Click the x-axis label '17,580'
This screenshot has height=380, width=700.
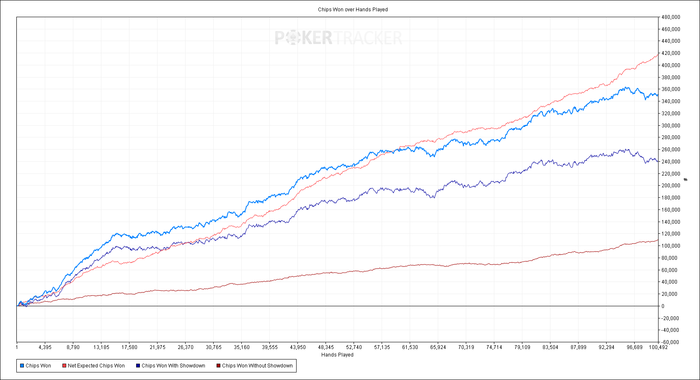point(129,347)
